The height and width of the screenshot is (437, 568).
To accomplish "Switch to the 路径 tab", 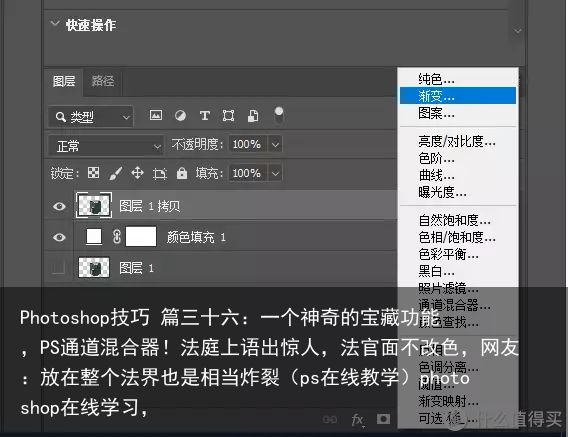I will click(x=103, y=81).
